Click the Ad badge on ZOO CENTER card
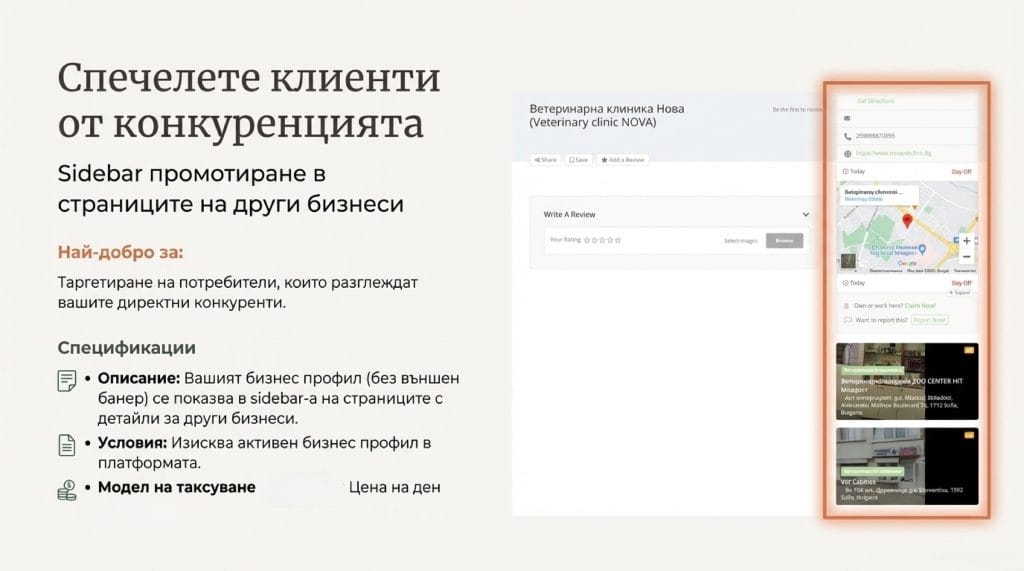The width and height of the screenshot is (1024, 571). [x=969, y=350]
